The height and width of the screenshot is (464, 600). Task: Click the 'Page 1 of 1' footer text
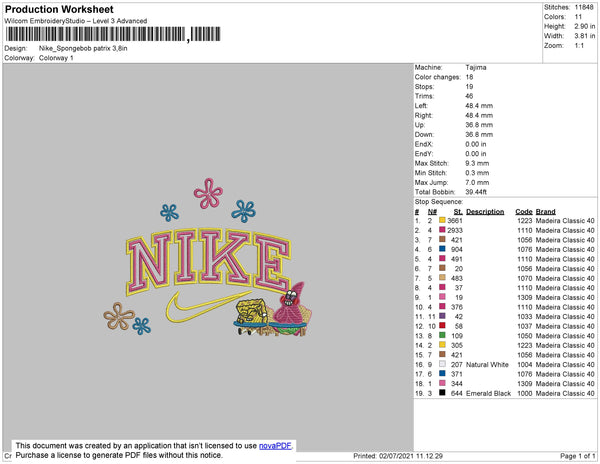[577, 456]
